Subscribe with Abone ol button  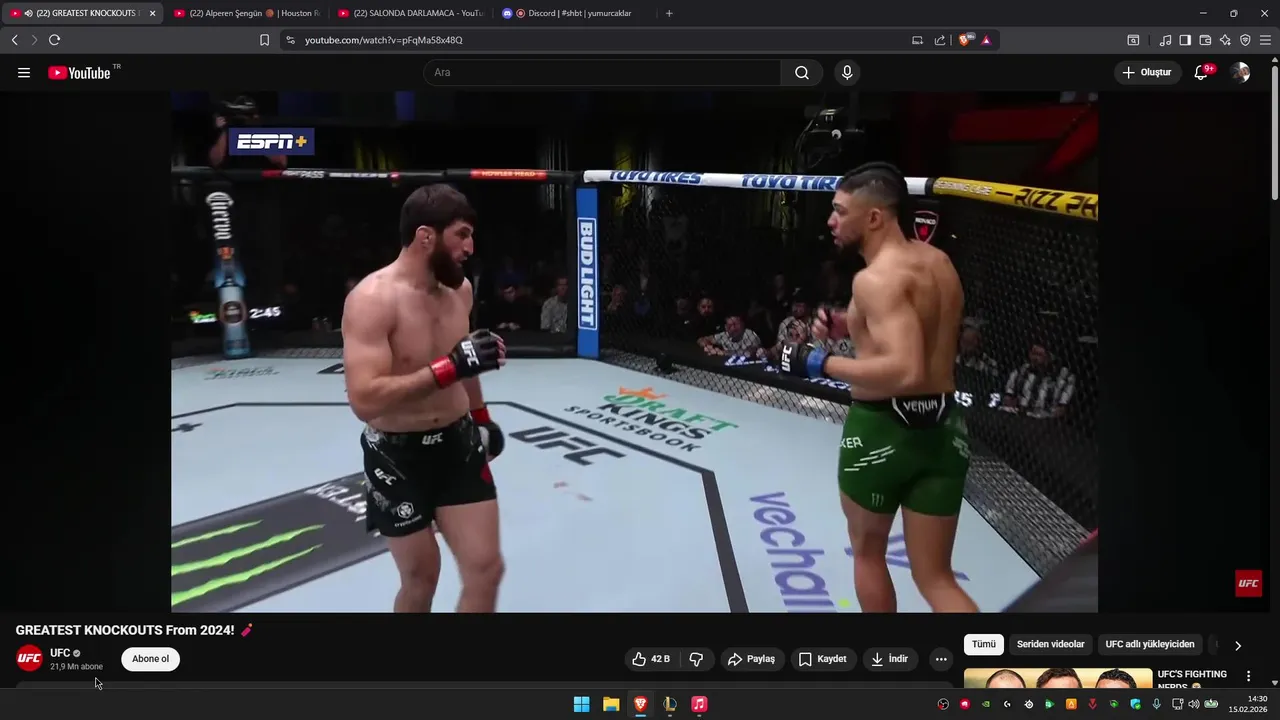pyautogui.click(x=151, y=659)
